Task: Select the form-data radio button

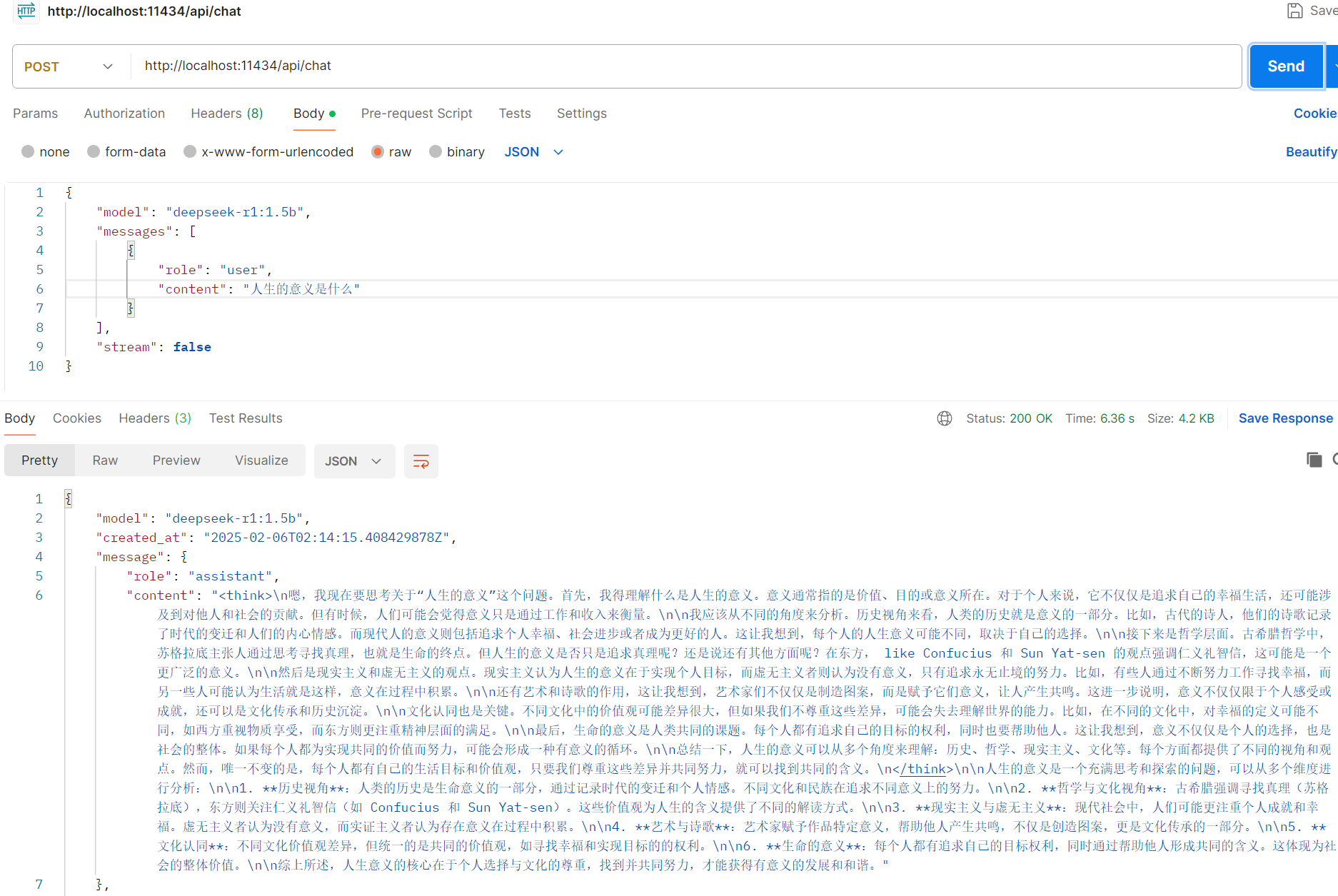Action: click(94, 151)
